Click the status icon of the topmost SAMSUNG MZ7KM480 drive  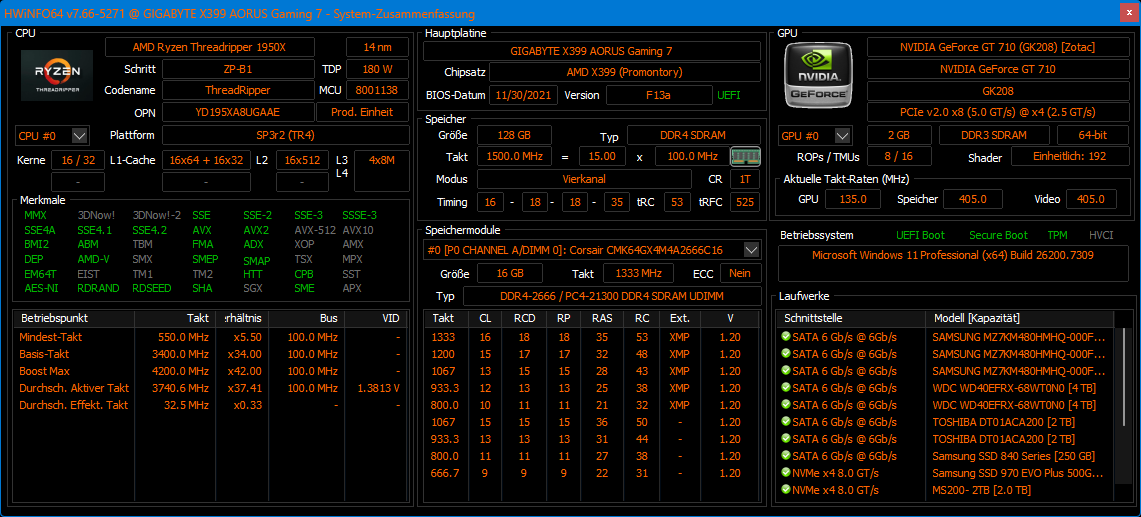pyautogui.click(x=786, y=337)
